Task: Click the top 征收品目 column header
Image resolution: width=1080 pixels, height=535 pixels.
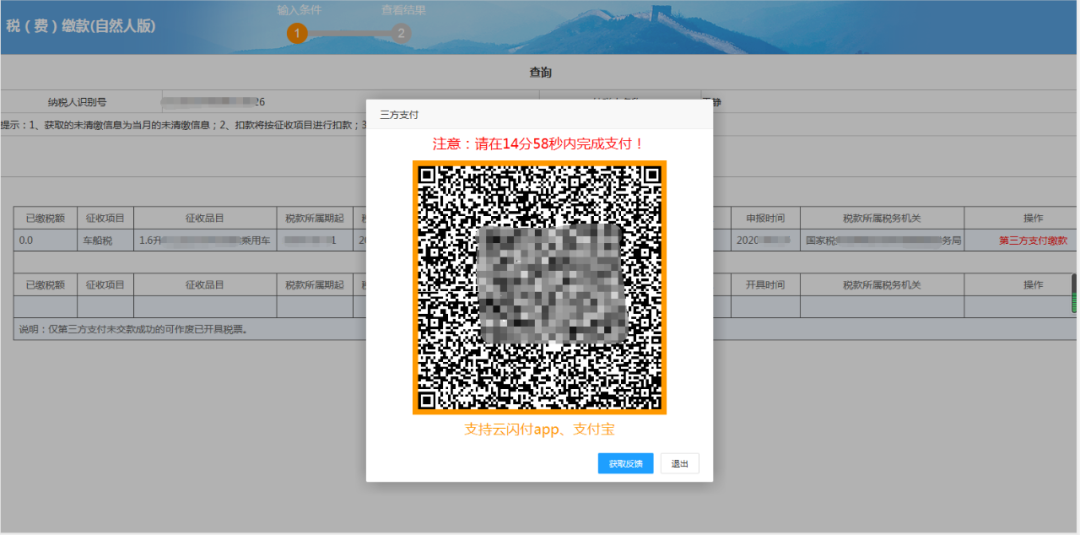Action: pos(205,218)
